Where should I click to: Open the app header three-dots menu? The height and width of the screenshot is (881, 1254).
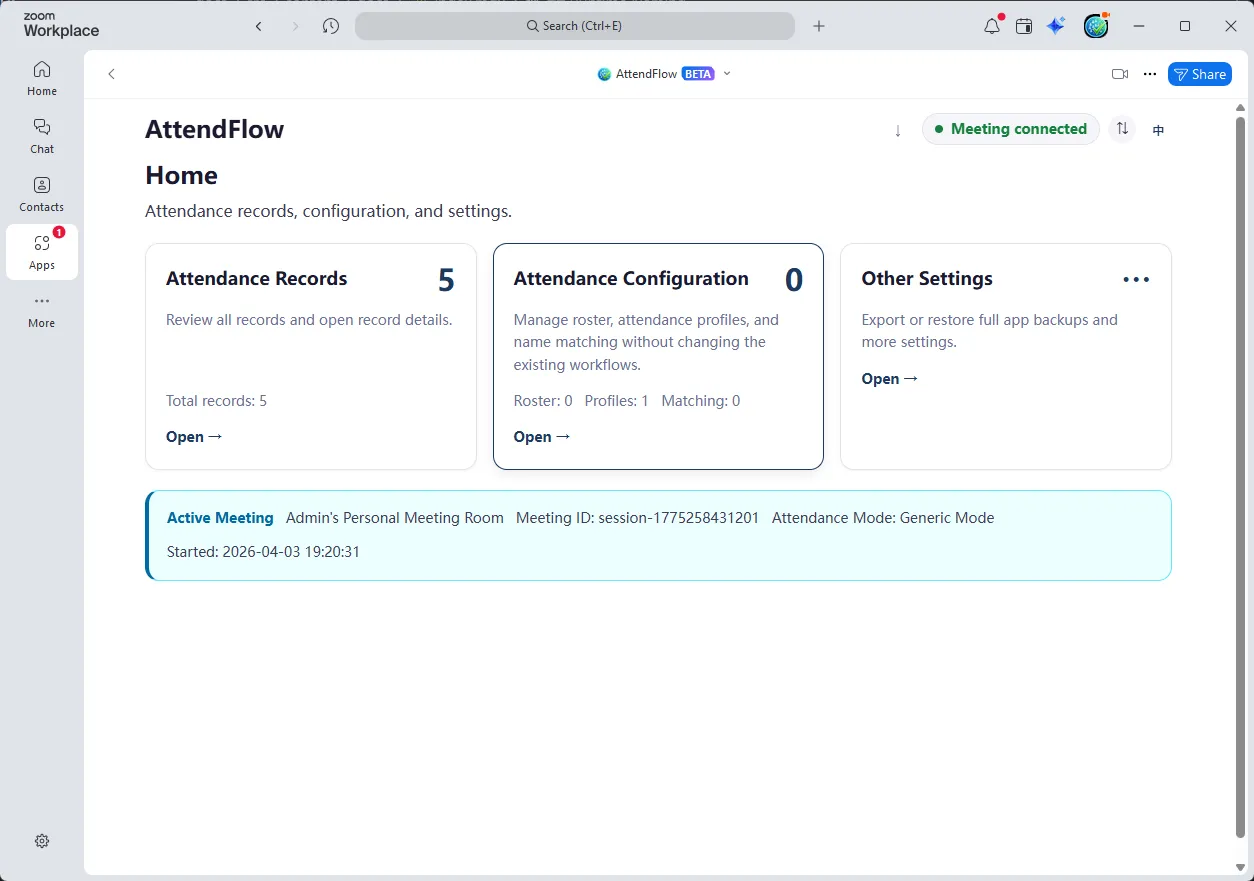click(1150, 74)
